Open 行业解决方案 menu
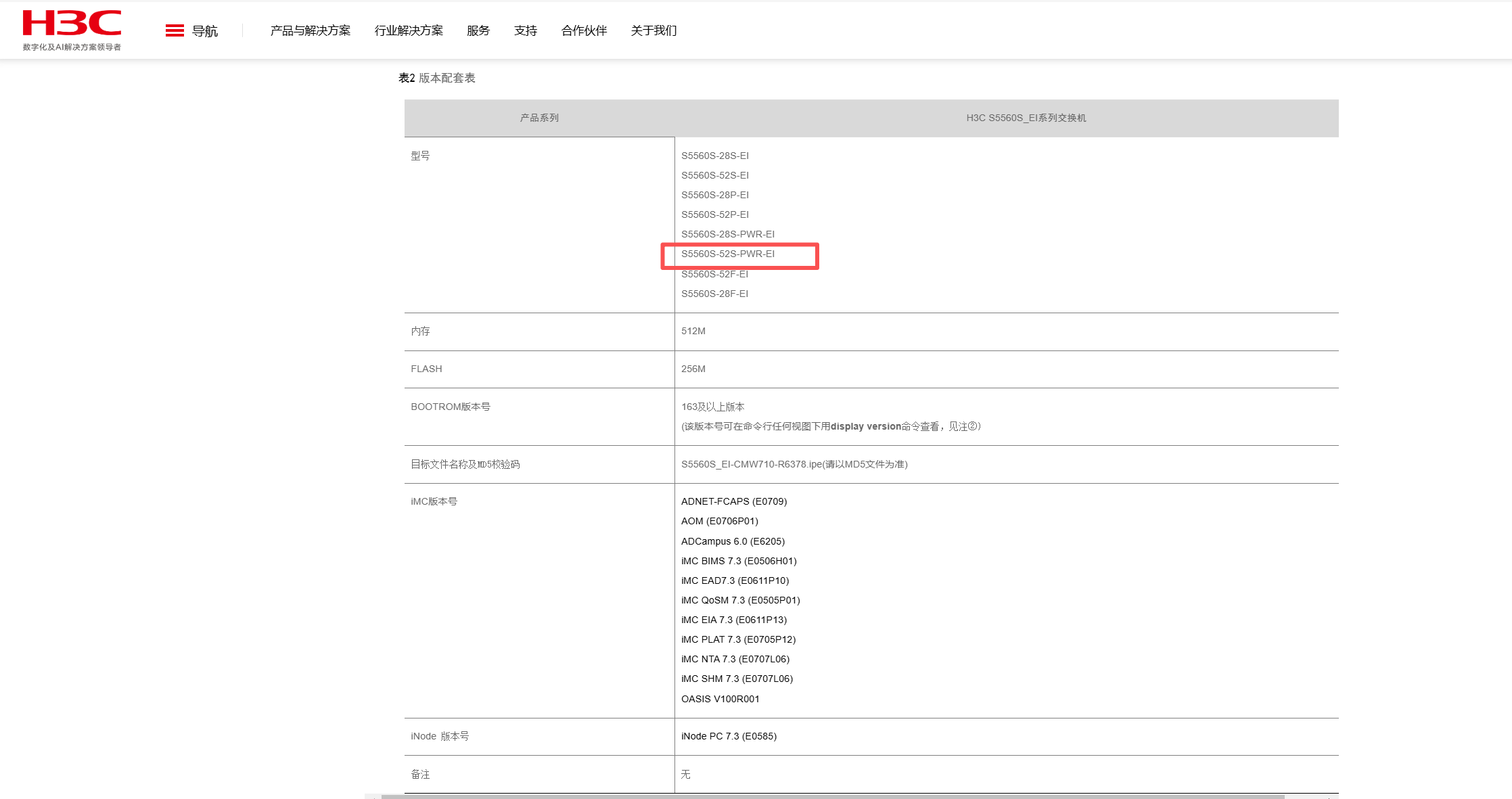Image resolution: width=1512 pixels, height=799 pixels. [409, 30]
